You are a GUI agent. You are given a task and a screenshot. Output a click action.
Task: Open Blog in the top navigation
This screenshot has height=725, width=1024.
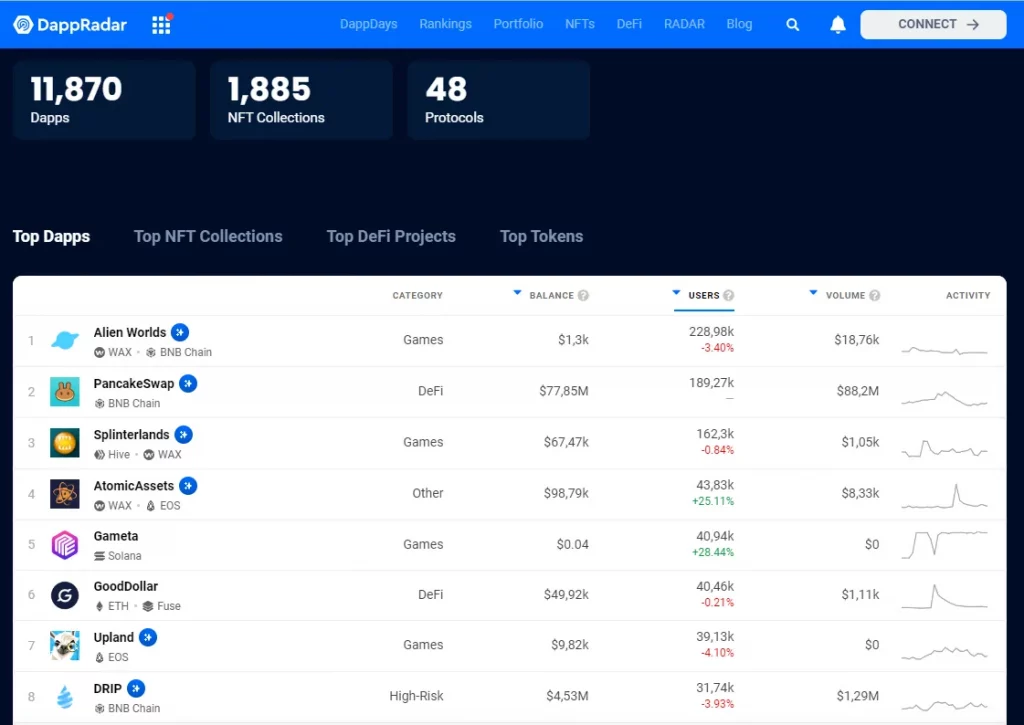coord(739,24)
